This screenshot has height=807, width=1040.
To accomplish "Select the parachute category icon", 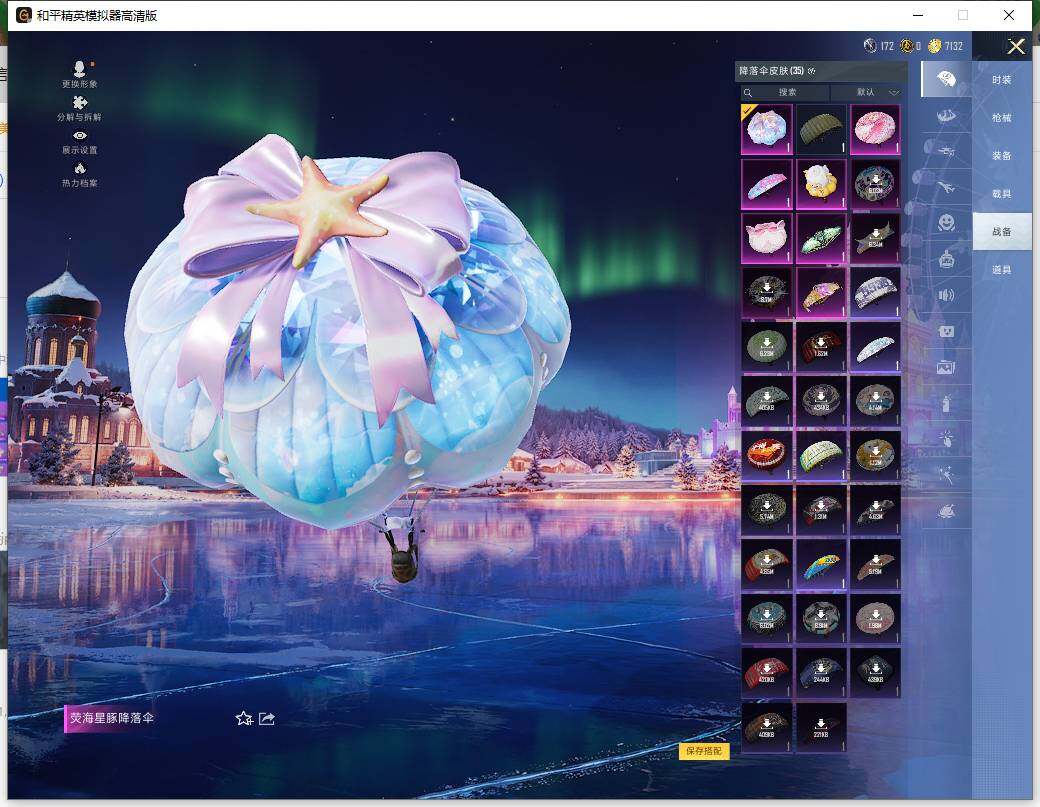I will [946, 80].
